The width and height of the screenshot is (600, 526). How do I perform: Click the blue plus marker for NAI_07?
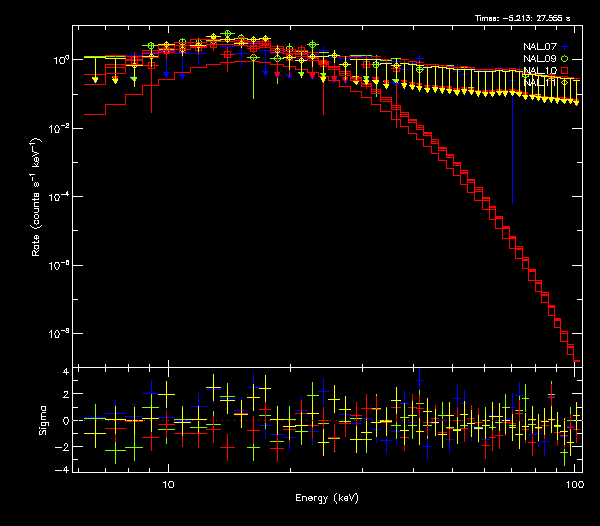[565, 48]
